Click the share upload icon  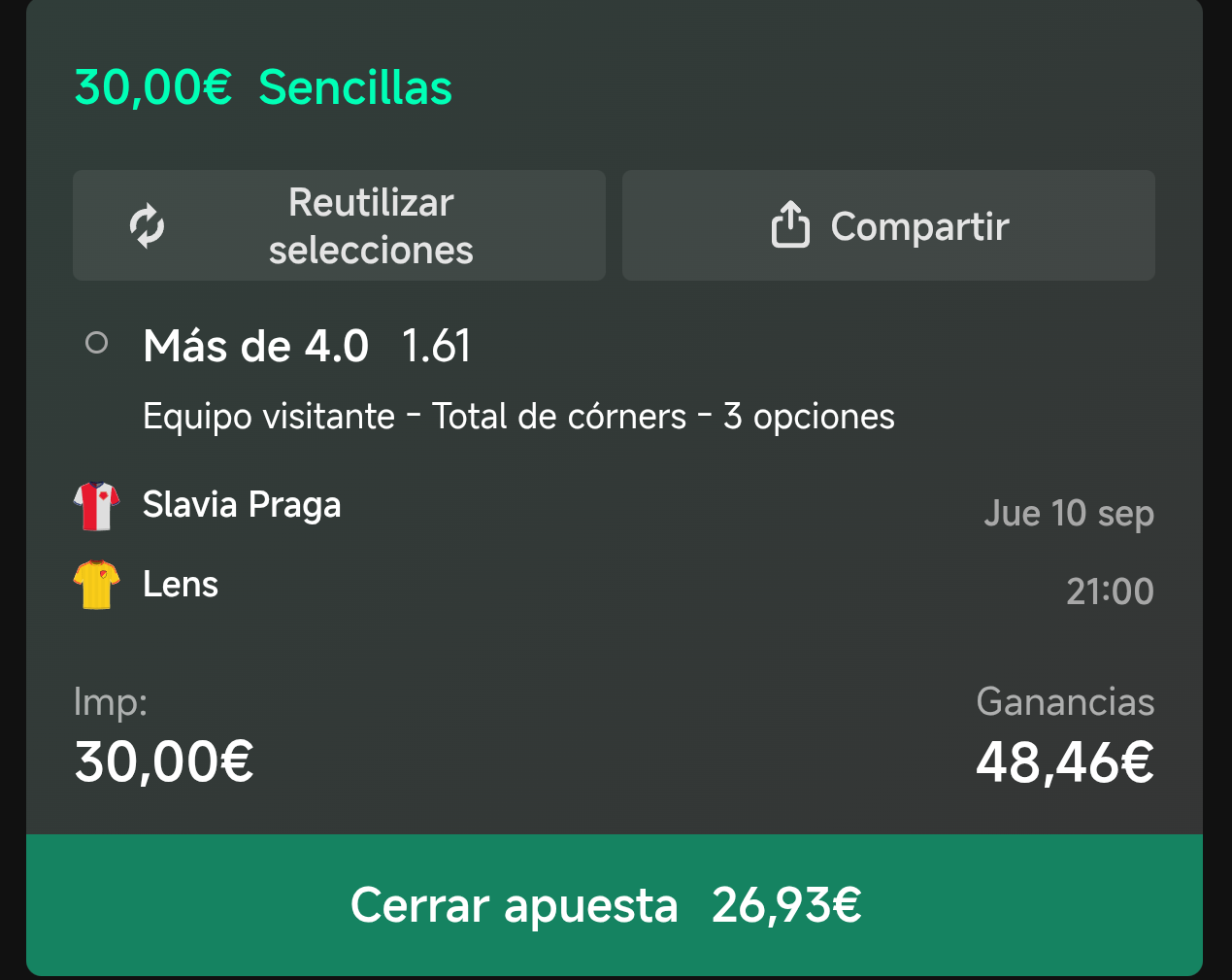click(790, 224)
